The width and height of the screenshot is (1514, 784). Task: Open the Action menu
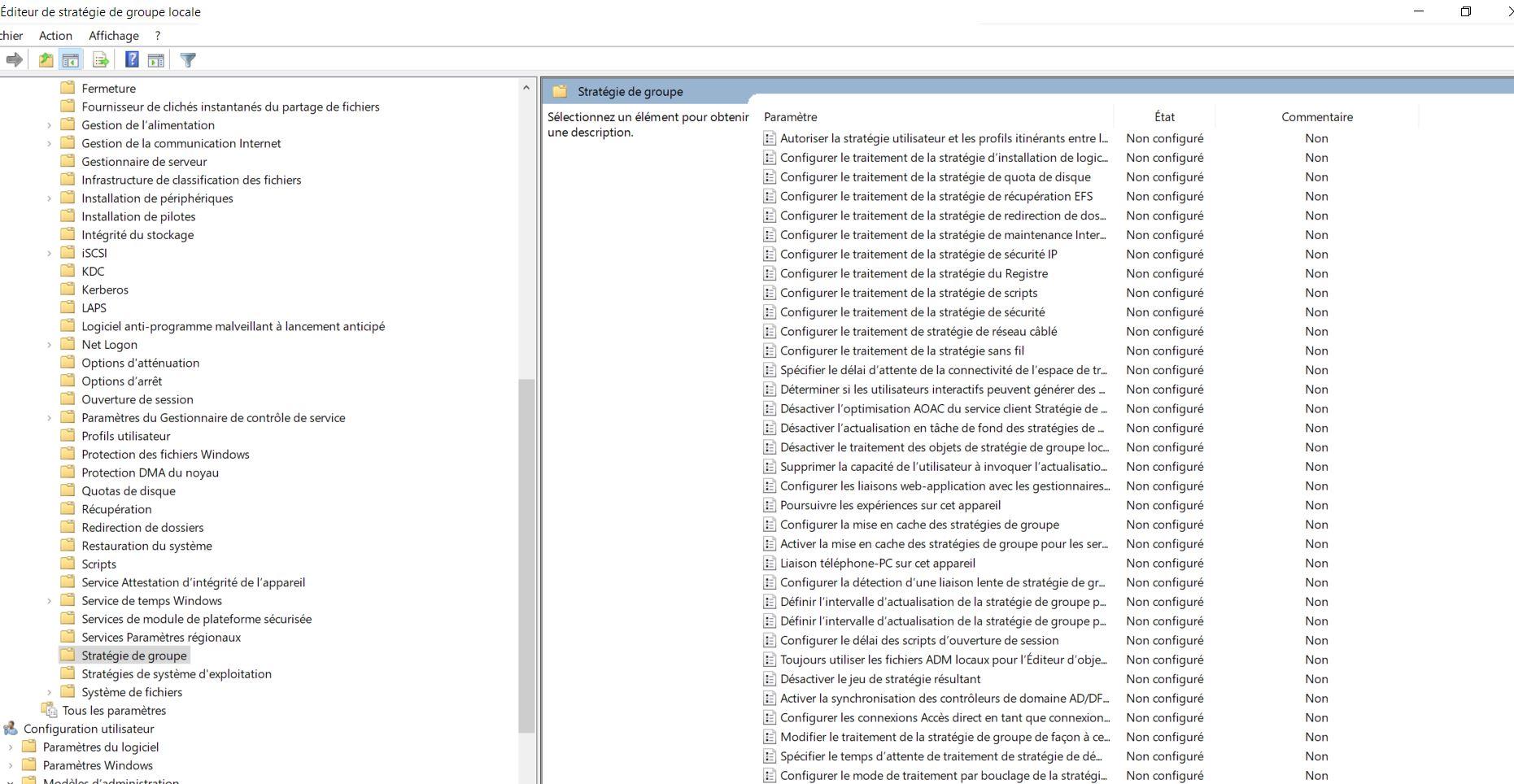[55, 36]
